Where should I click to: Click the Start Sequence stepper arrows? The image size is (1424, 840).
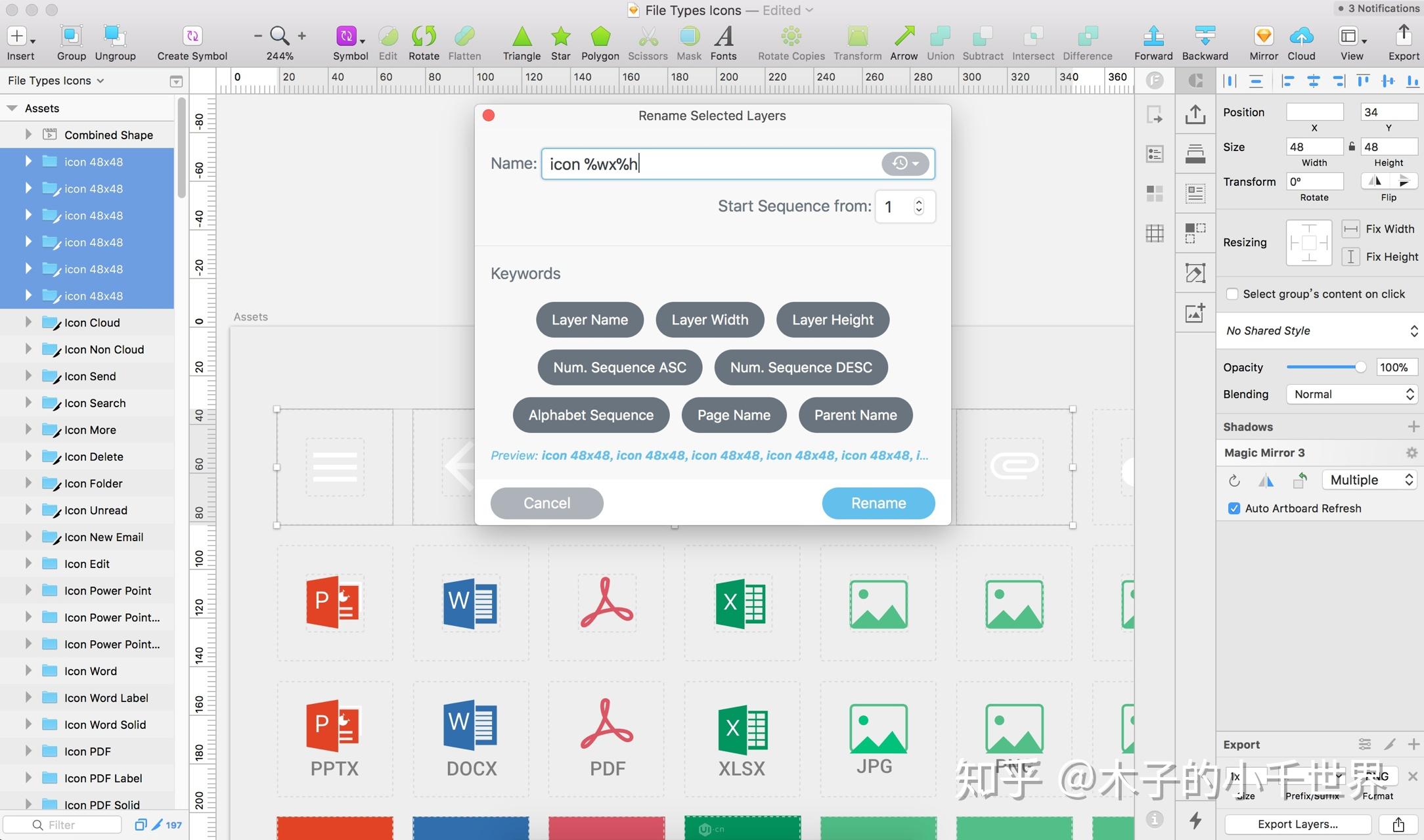click(x=919, y=206)
